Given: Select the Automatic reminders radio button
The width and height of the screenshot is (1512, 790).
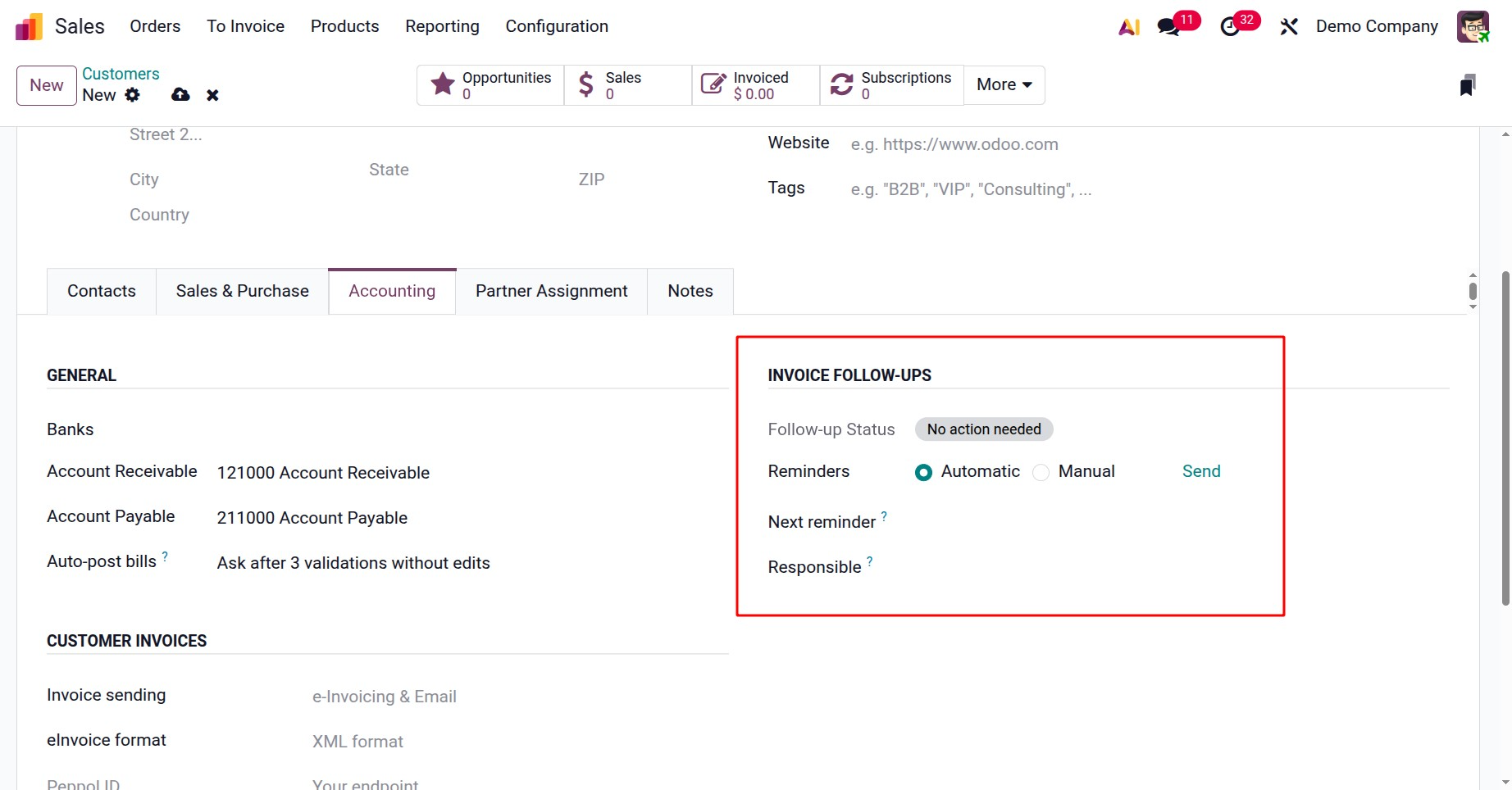Looking at the screenshot, I should (x=923, y=473).
